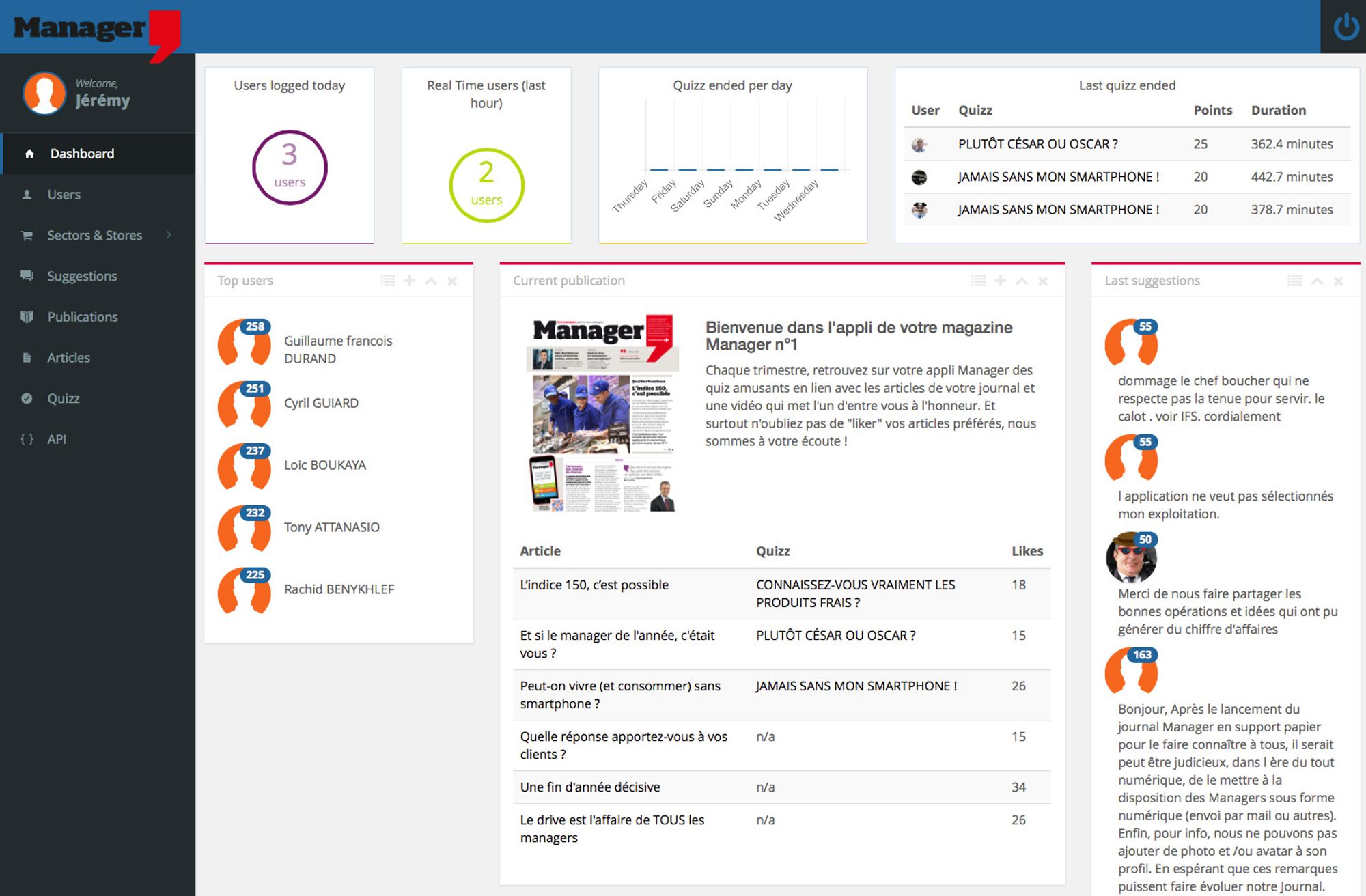Select article 'Quelle réponse apportez-vous à vos clients ?'
Image resolution: width=1366 pixels, height=896 pixels.
(x=624, y=746)
